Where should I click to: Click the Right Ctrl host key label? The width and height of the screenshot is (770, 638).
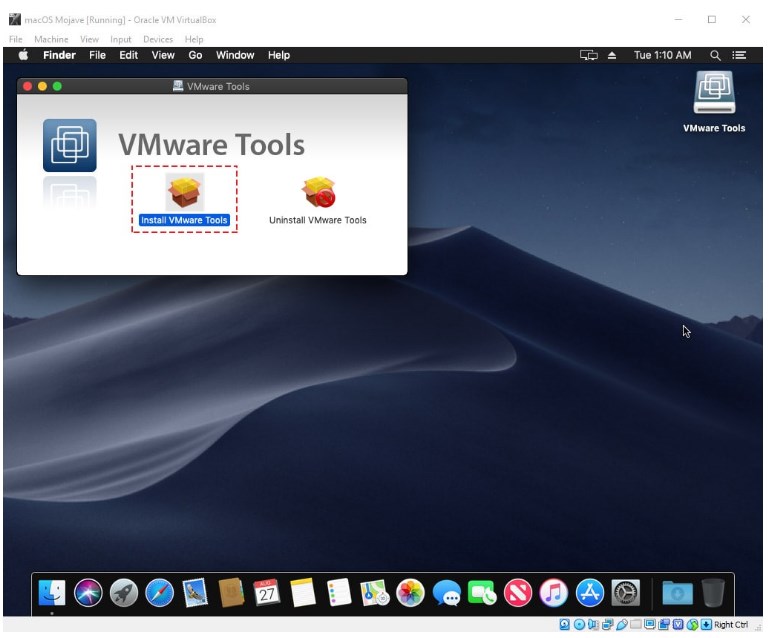pyautogui.click(x=731, y=624)
